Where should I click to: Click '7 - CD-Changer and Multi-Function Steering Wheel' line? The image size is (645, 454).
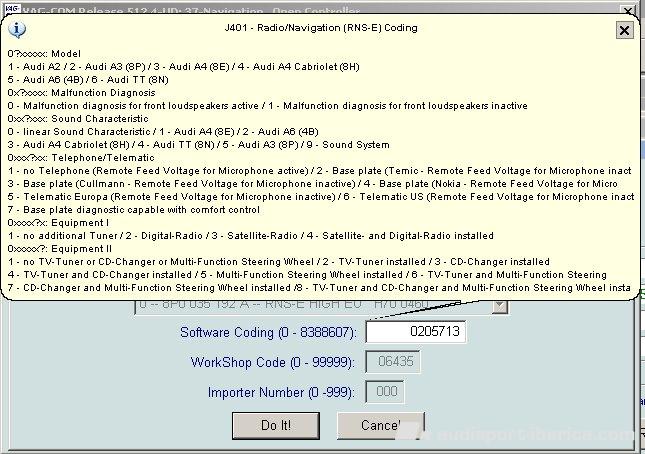(x=319, y=288)
